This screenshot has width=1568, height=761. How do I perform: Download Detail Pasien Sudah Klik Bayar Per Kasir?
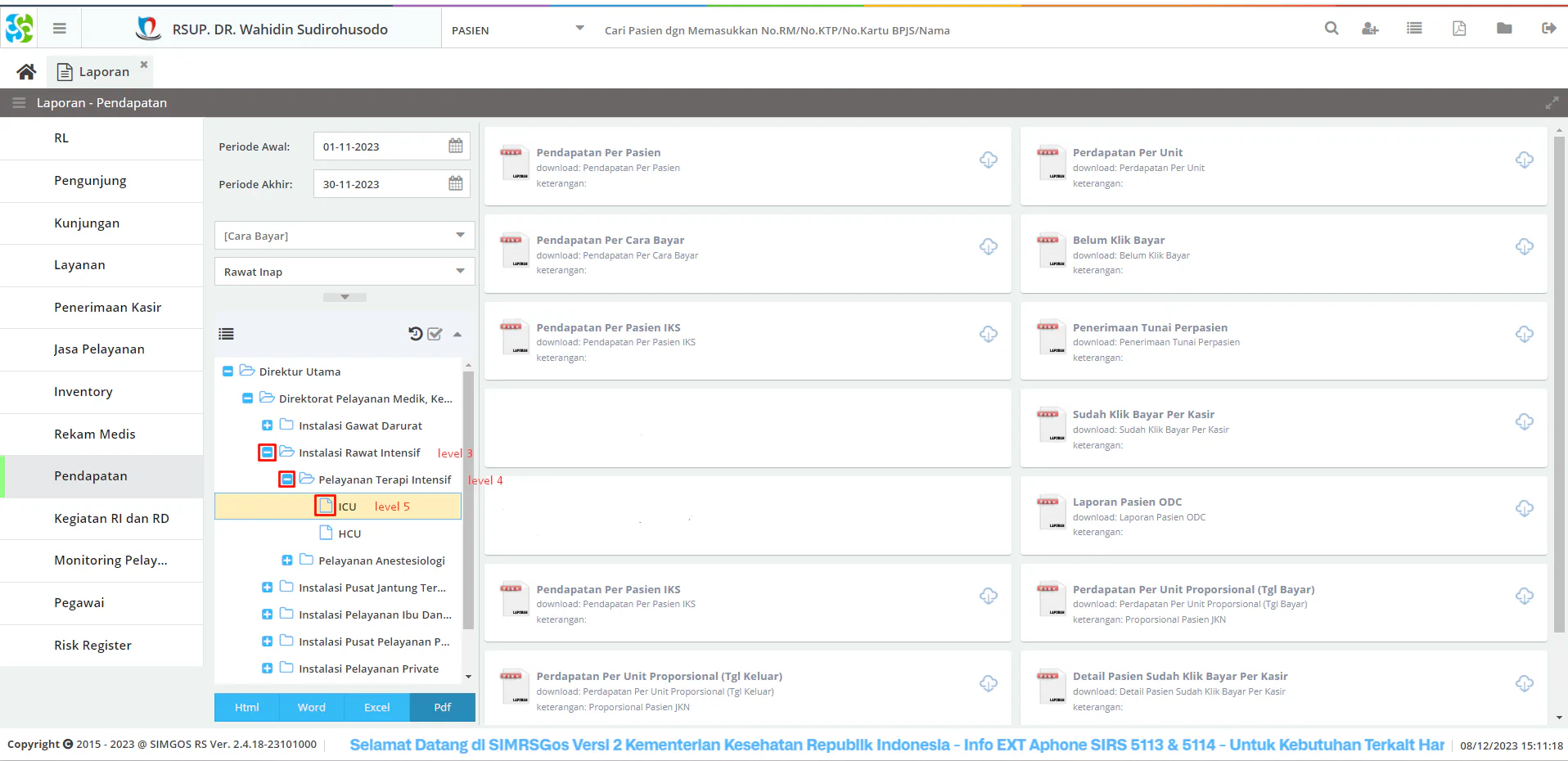click(x=1525, y=683)
